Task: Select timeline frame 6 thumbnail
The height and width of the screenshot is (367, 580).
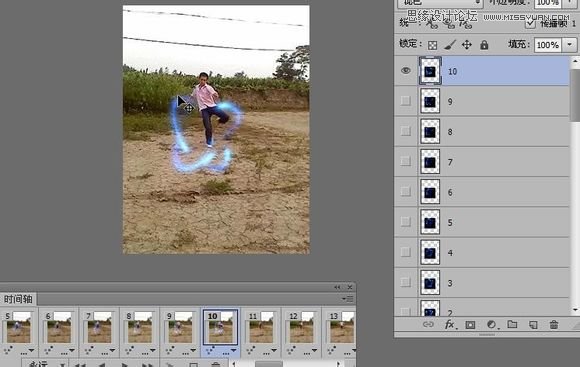Action: (x=58, y=327)
